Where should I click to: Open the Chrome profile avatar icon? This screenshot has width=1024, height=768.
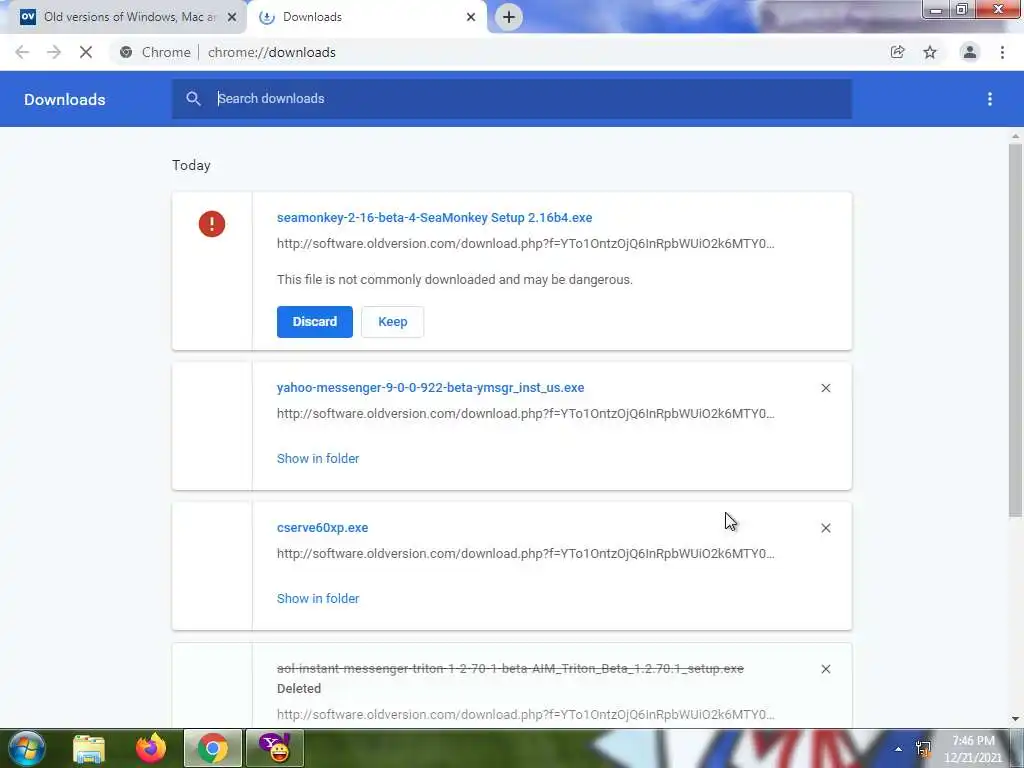[x=970, y=52]
